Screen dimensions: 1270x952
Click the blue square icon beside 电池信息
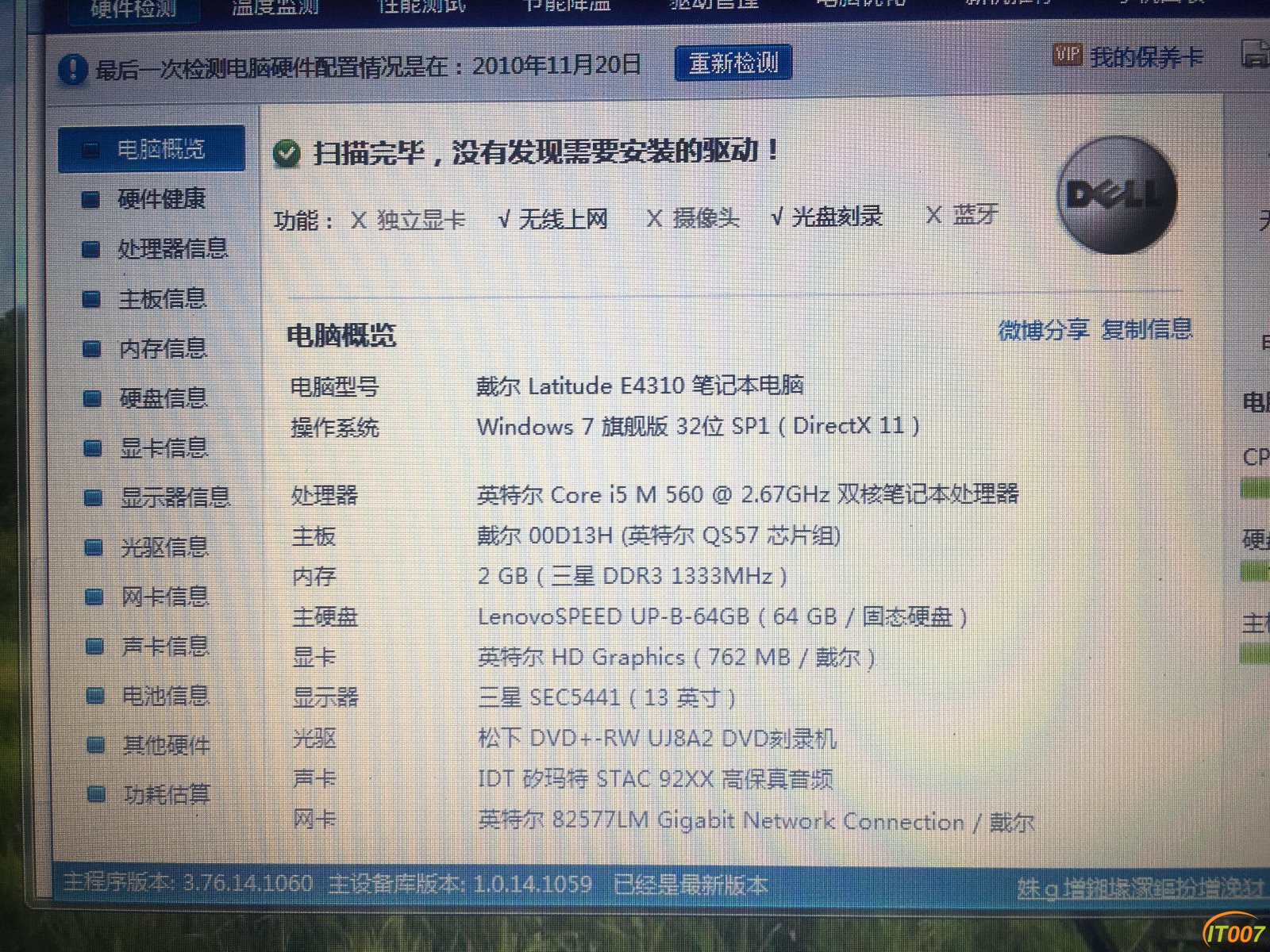point(95,697)
